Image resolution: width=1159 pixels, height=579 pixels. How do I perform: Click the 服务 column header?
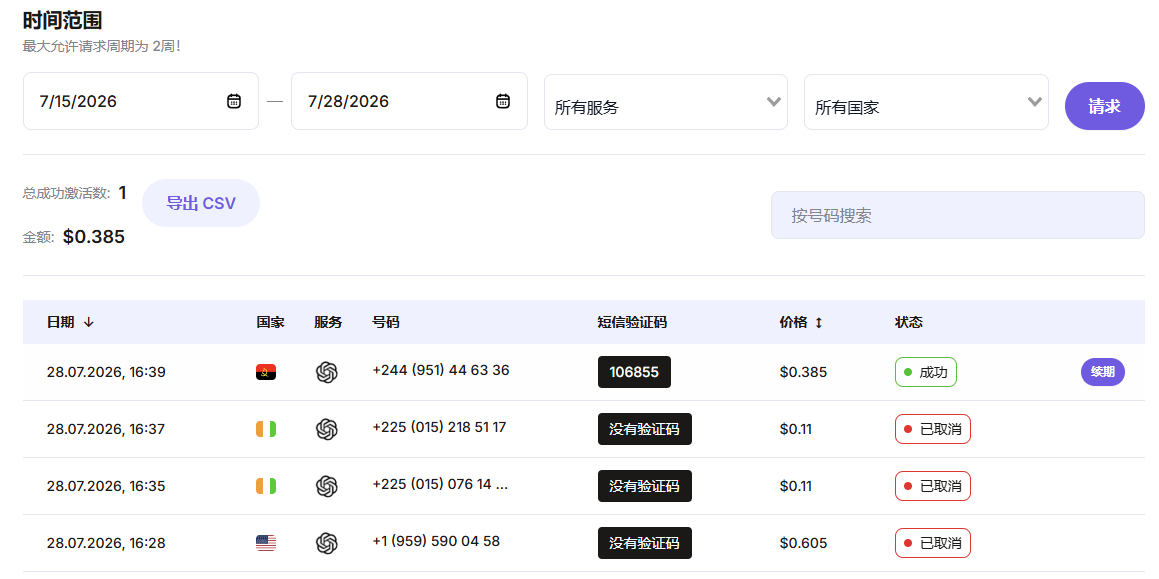328,322
